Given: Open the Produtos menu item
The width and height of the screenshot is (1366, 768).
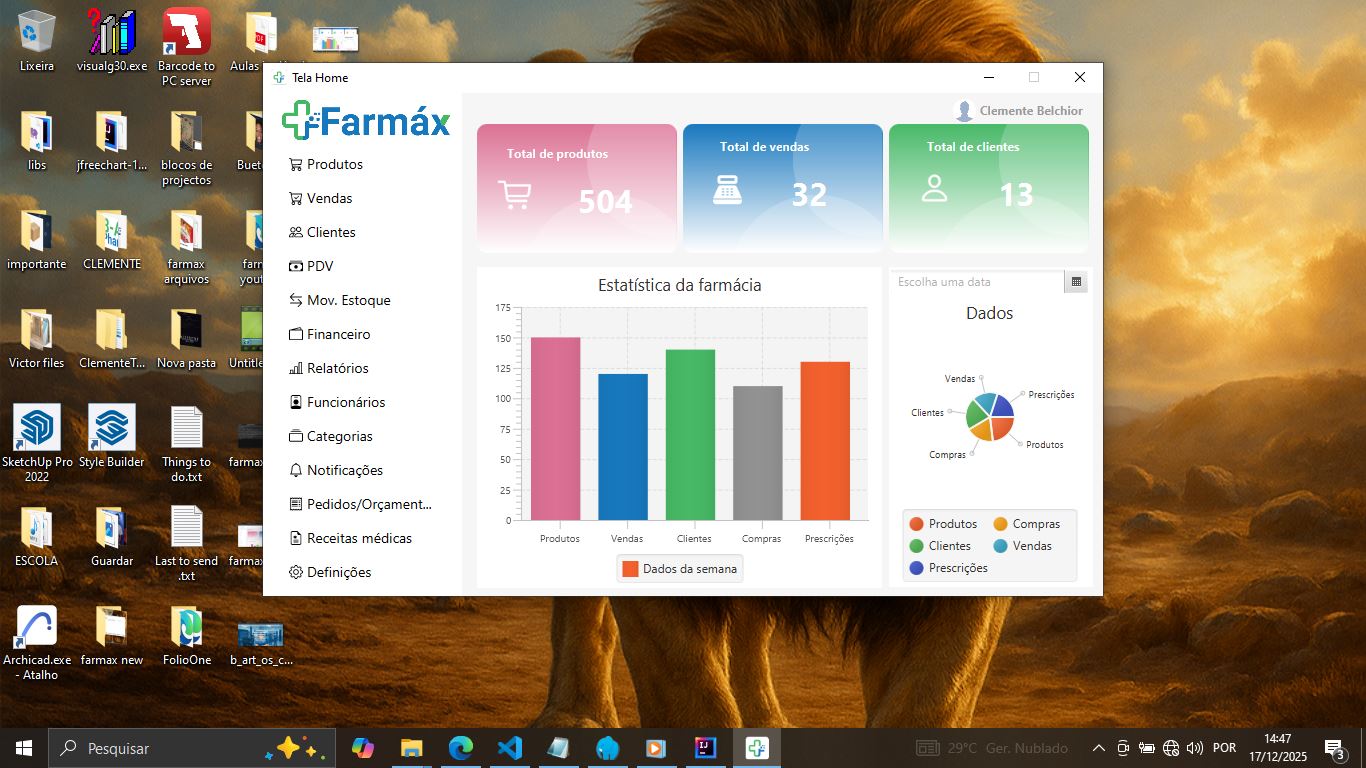Looking at the screenshot, I should click(x=334, y=164).
